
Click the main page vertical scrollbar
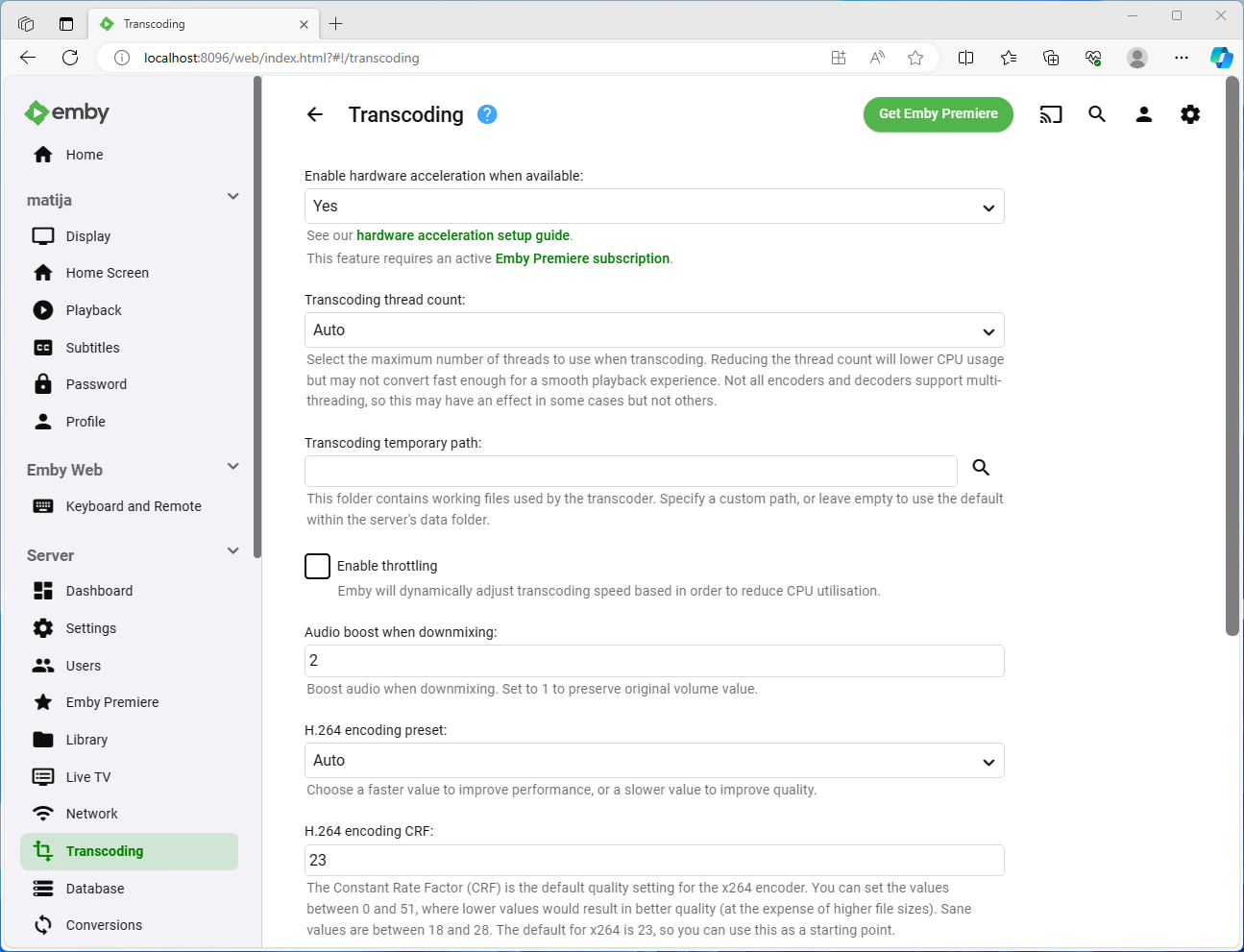[x=1232, y=355]
